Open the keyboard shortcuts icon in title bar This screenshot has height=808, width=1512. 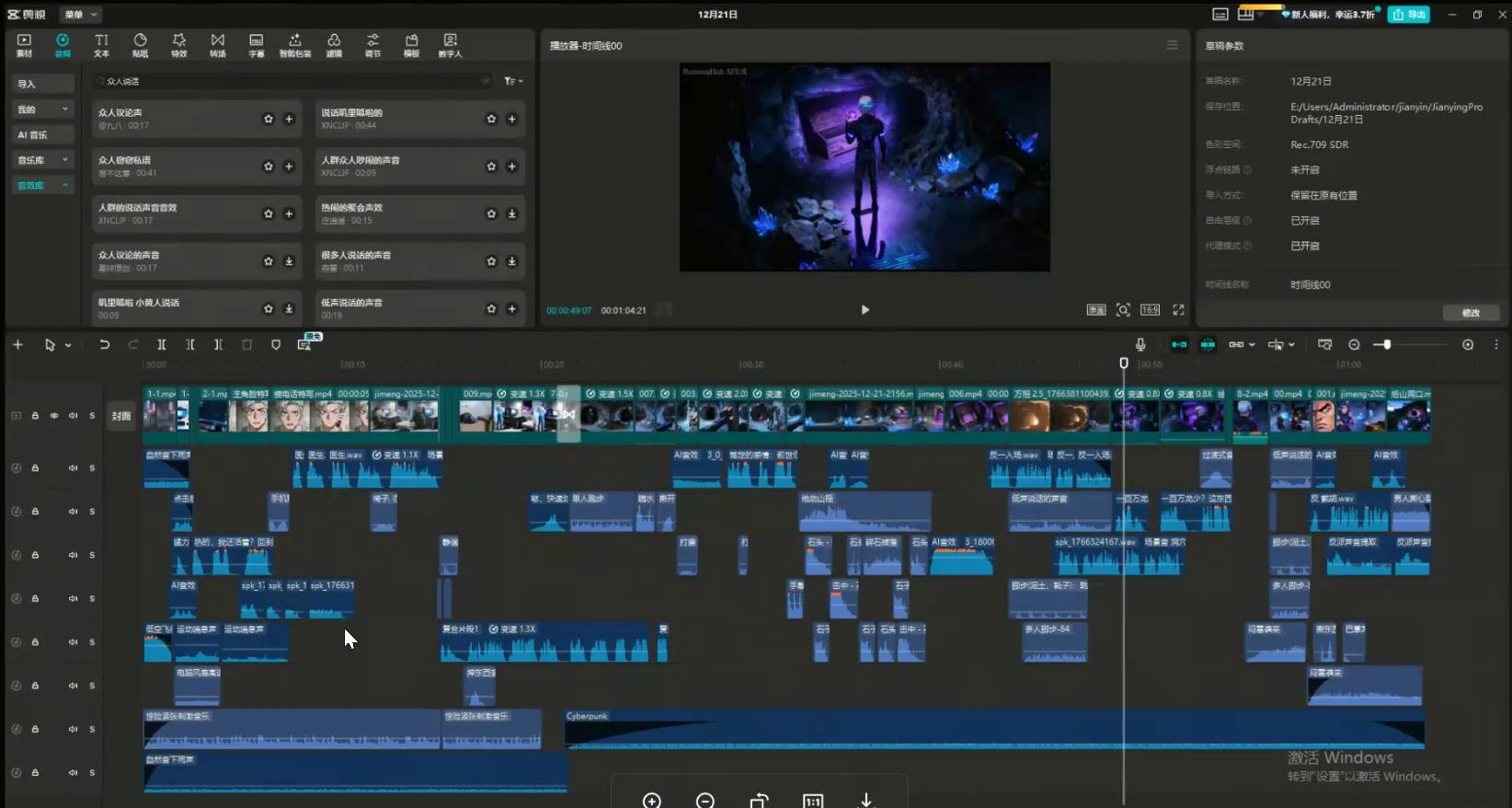pyautogui.click(x=1220, y=15)
